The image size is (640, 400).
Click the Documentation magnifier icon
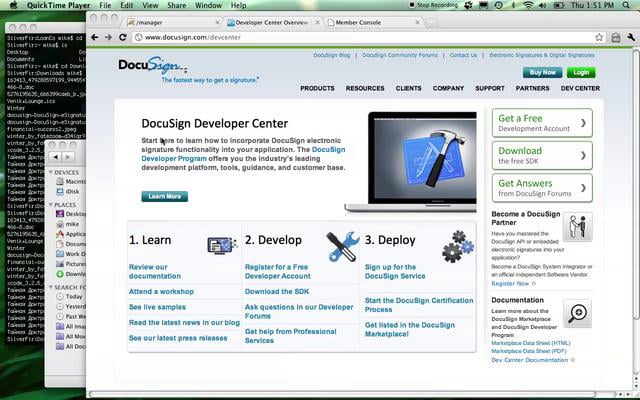(578, 313)
